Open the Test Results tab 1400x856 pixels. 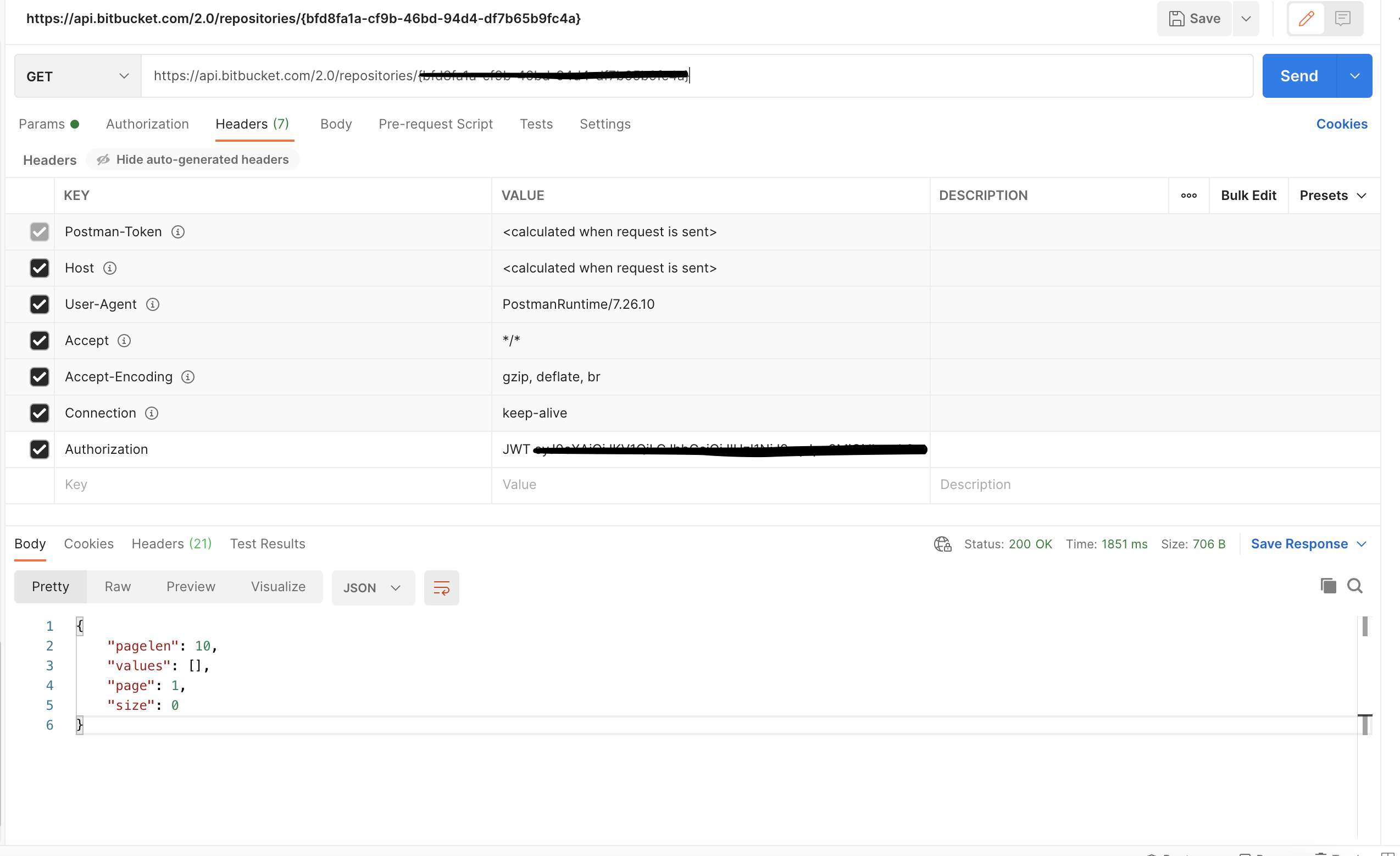tap(268, 544)
